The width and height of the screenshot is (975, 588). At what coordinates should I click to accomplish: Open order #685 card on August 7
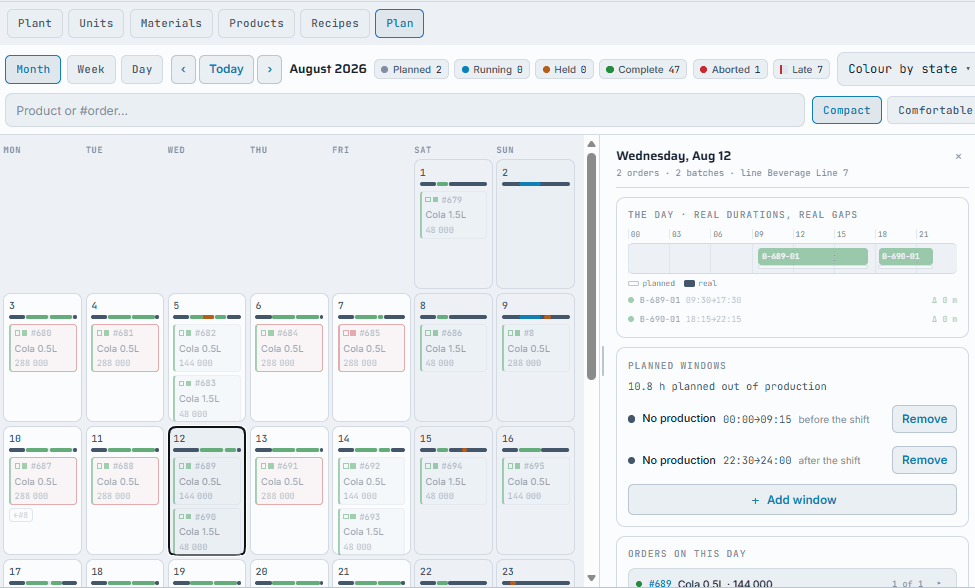(x=371, y=348)
